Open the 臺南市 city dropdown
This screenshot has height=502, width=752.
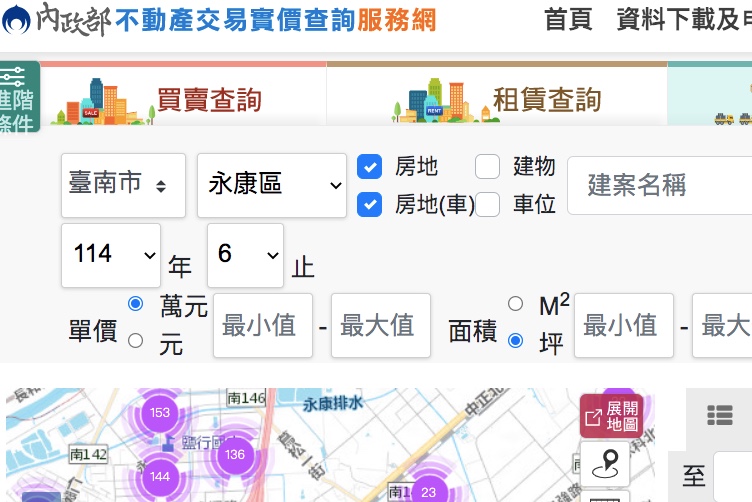click(123, 185)
